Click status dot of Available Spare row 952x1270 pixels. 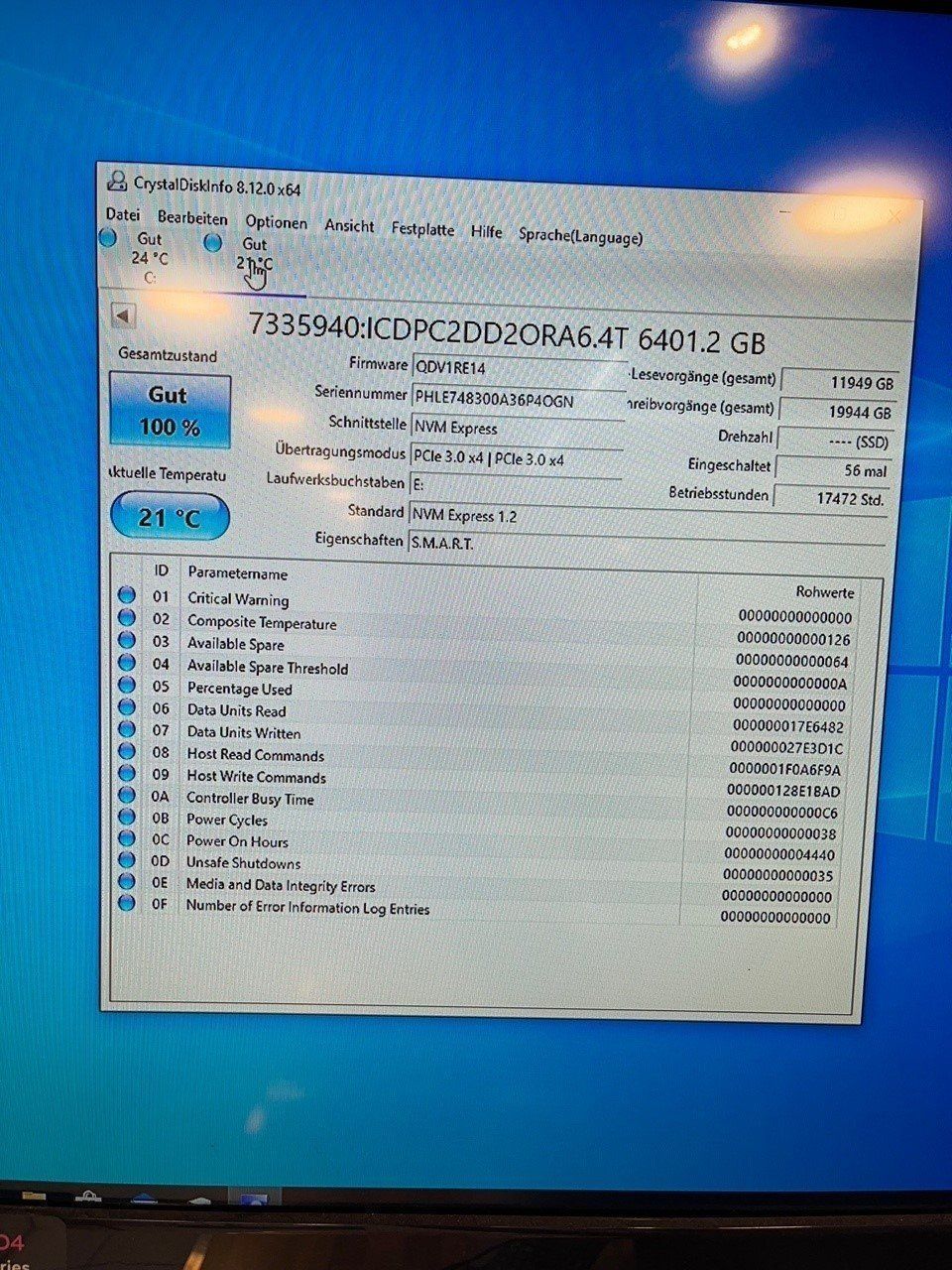[x=127, y=640]
